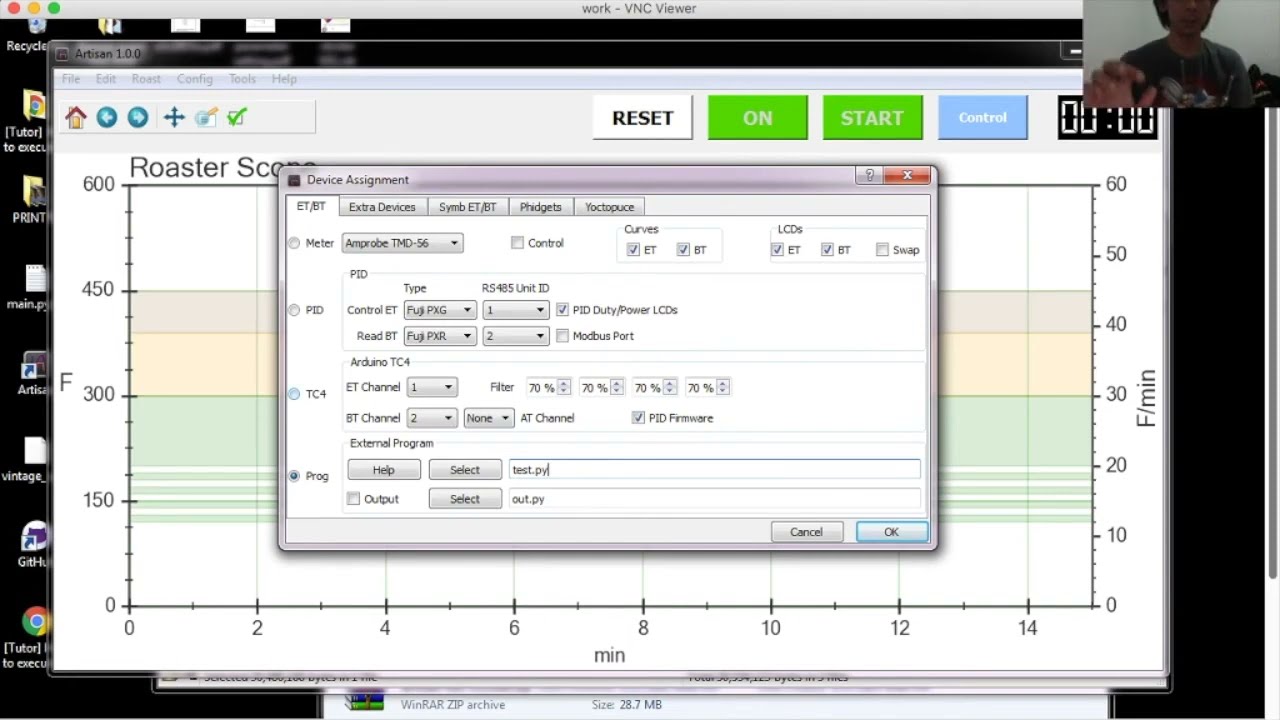Select the Prog radio button
Image resolution: width=1280 pixels, height=720 pixels.
[x=294, y=476]
